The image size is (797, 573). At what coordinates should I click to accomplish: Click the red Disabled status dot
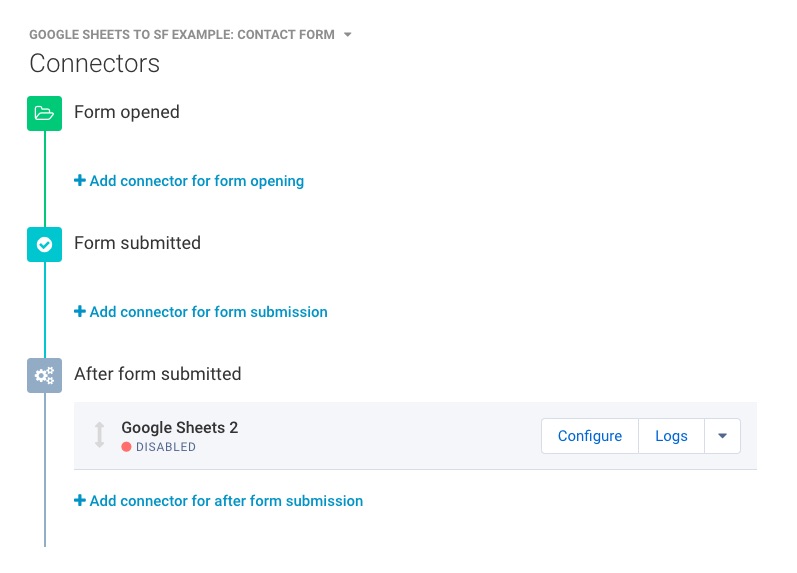point(126,447)
